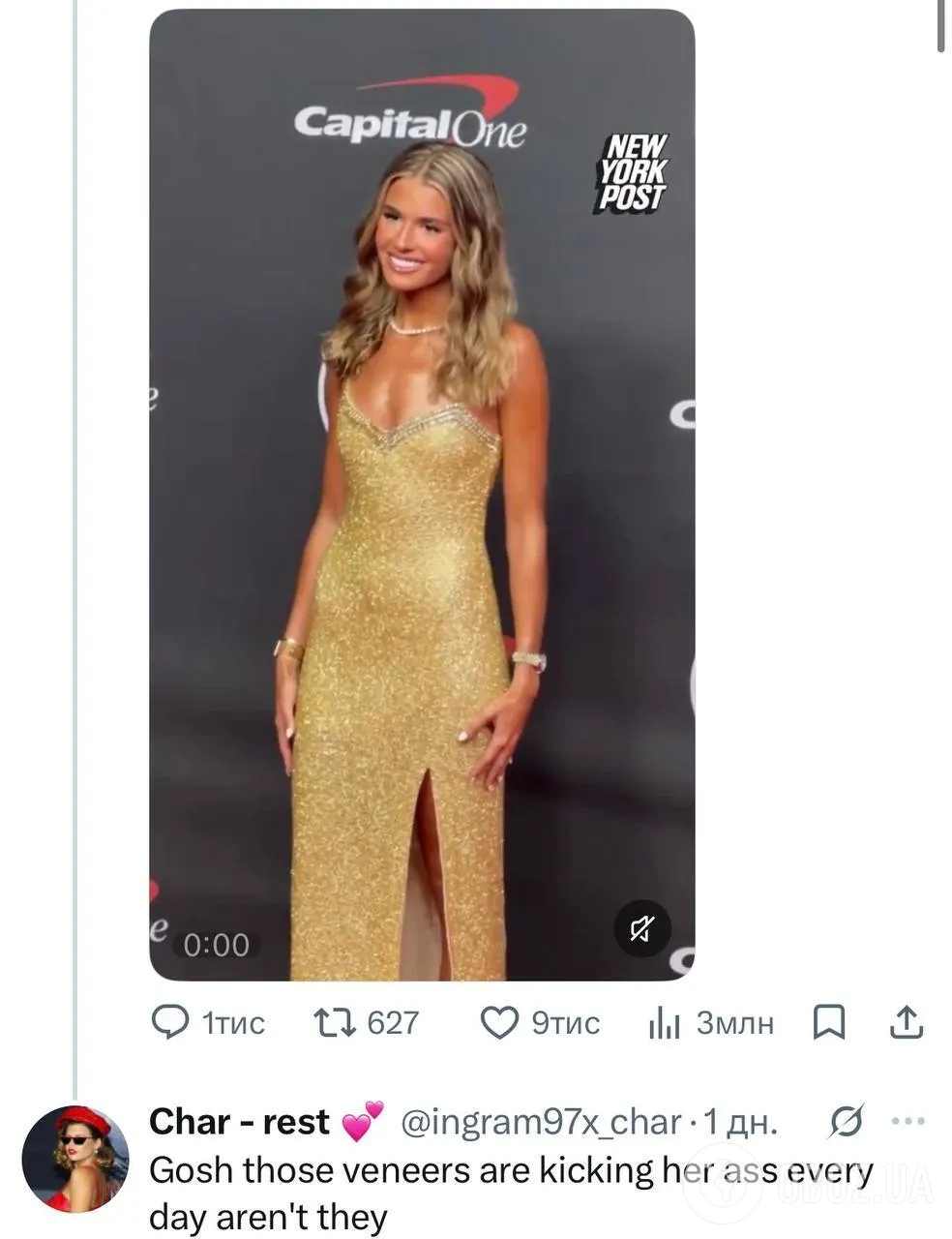This screenshot has height=1239, width=952.
Task: Unmute the video with the speaker icon
Action: click(x=642, y=929)
